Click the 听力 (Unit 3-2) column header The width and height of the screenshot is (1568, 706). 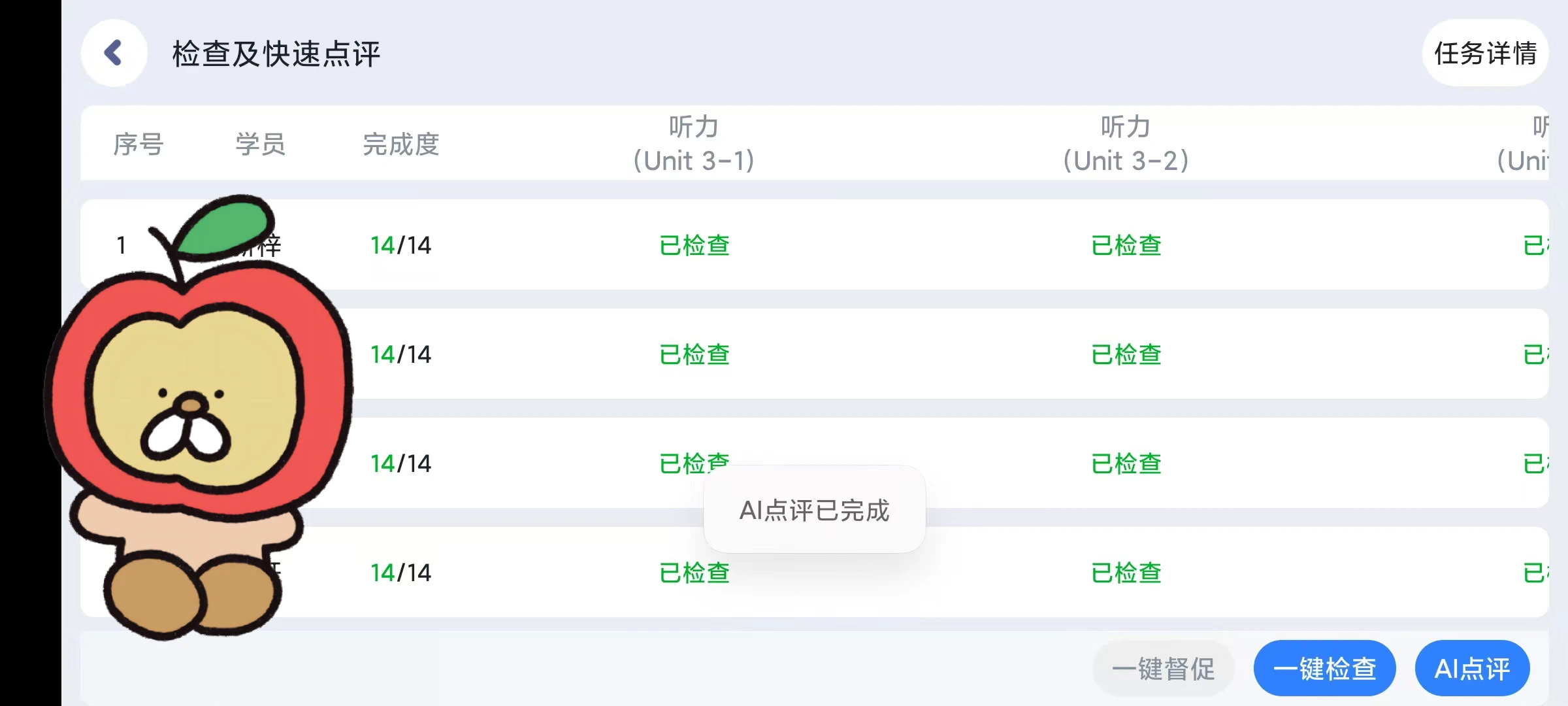pyautogui.click(x=1126, y=144)
